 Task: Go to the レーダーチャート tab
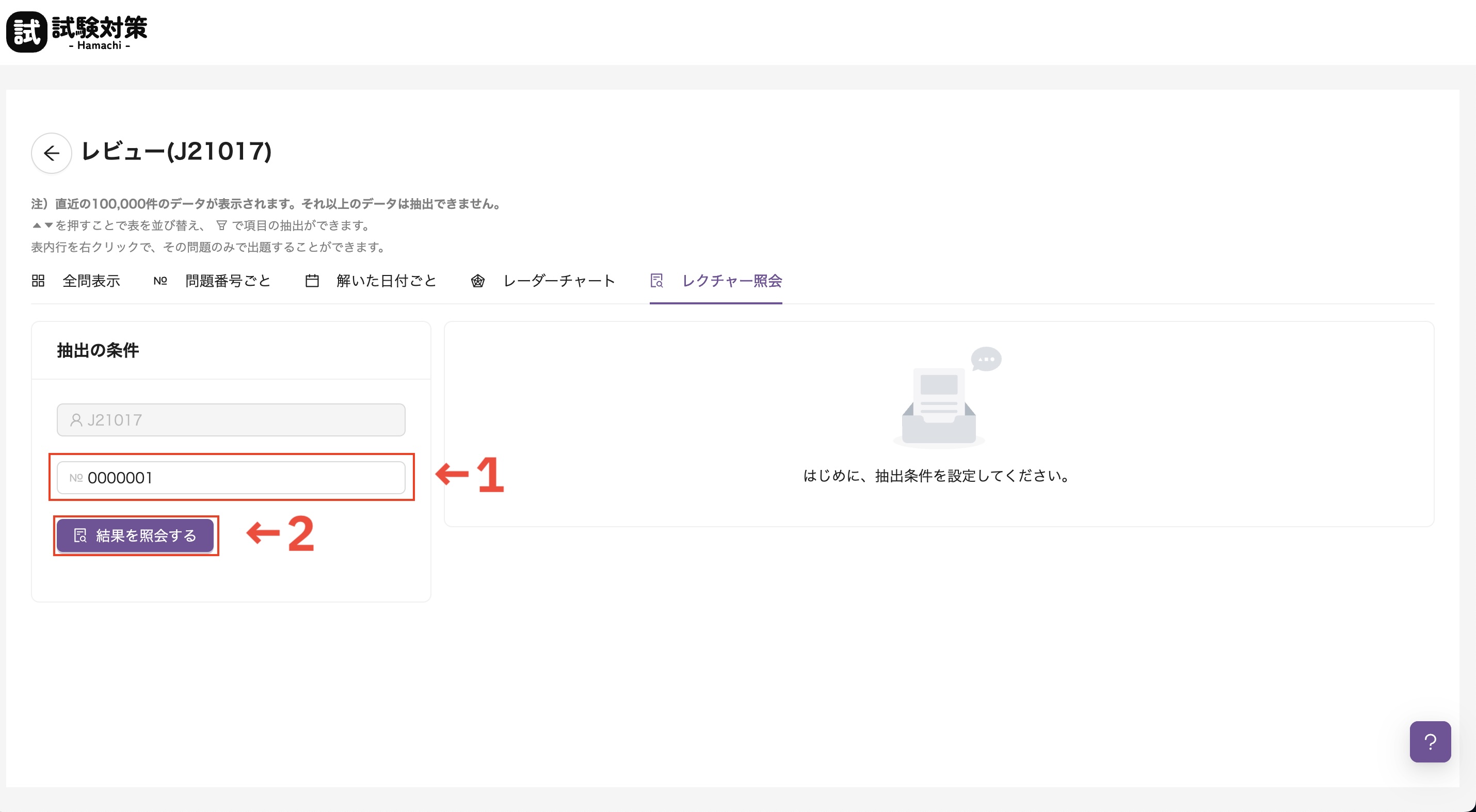[558, 281]
